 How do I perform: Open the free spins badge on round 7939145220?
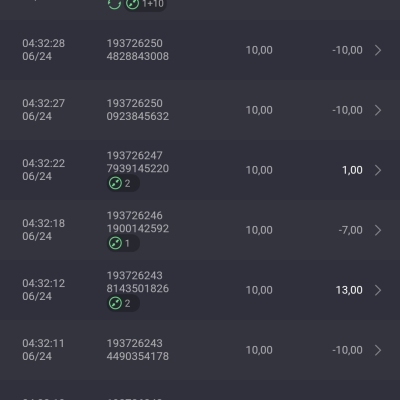coord(123,183)
